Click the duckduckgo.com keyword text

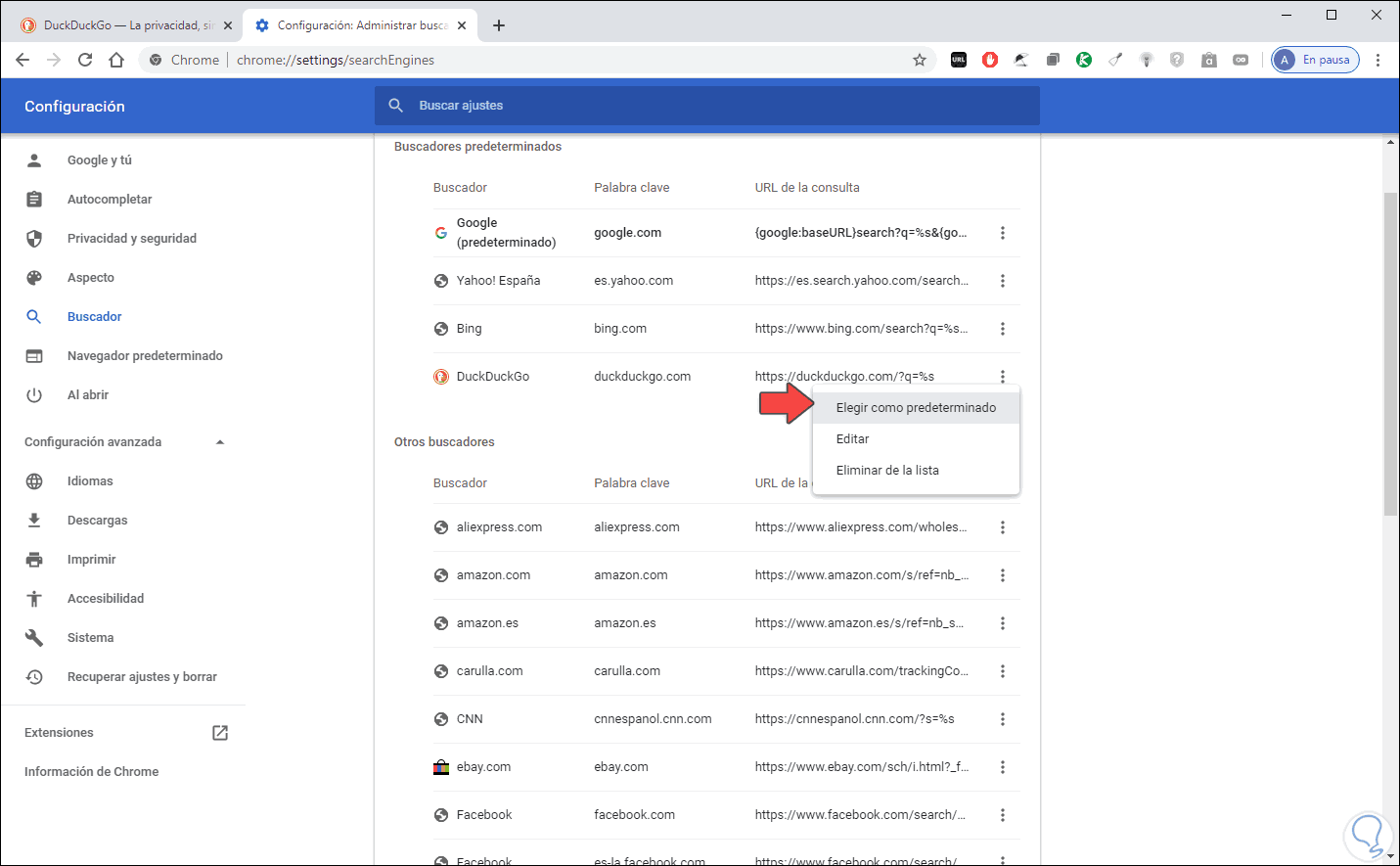tap(642, 377)
